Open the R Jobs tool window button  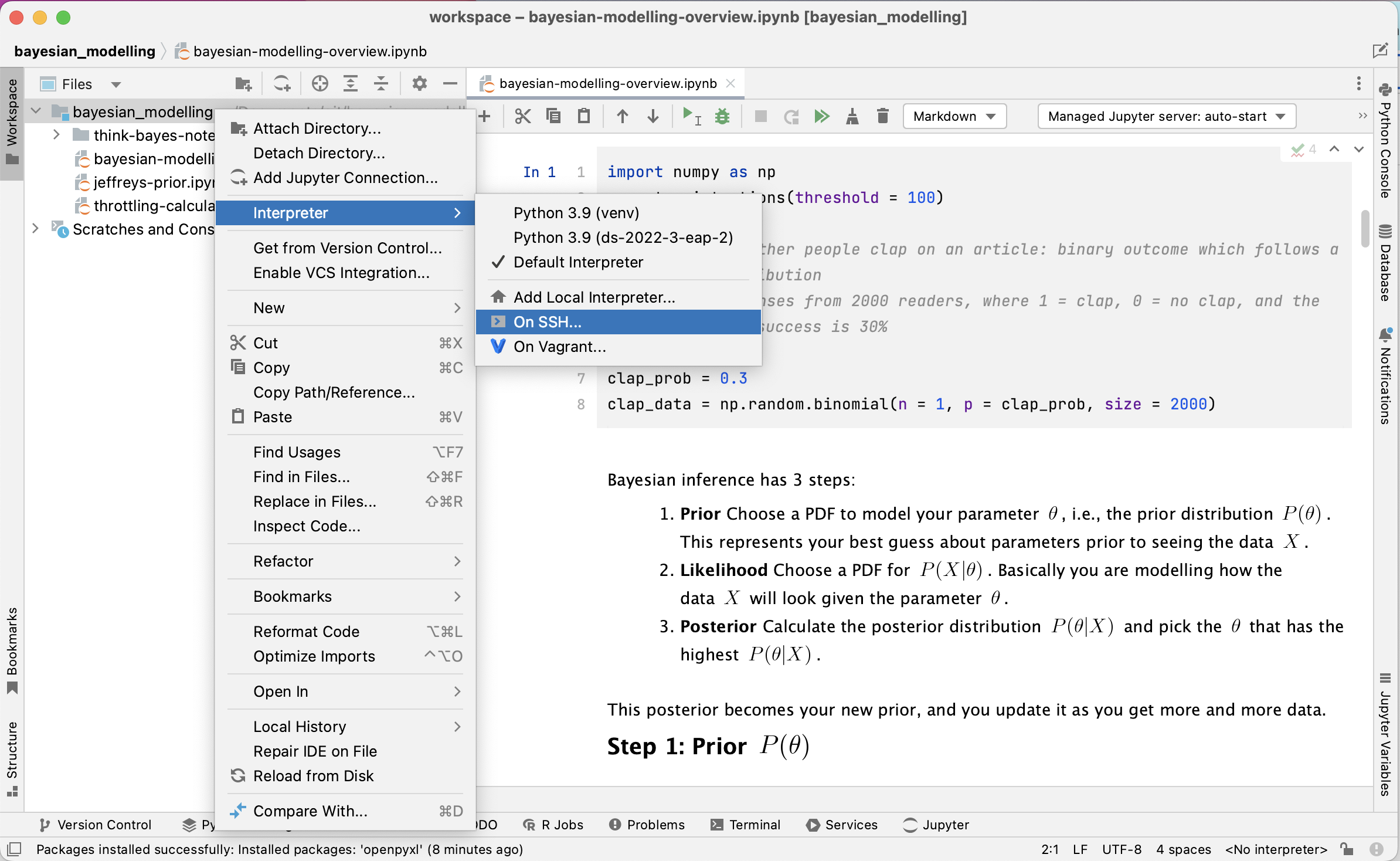(553, 825)
